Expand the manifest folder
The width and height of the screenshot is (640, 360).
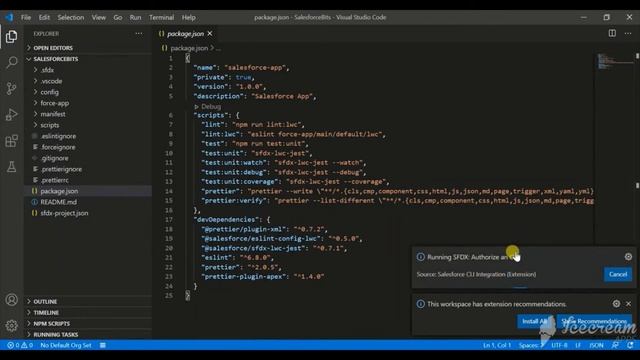[x=53, y=114]
